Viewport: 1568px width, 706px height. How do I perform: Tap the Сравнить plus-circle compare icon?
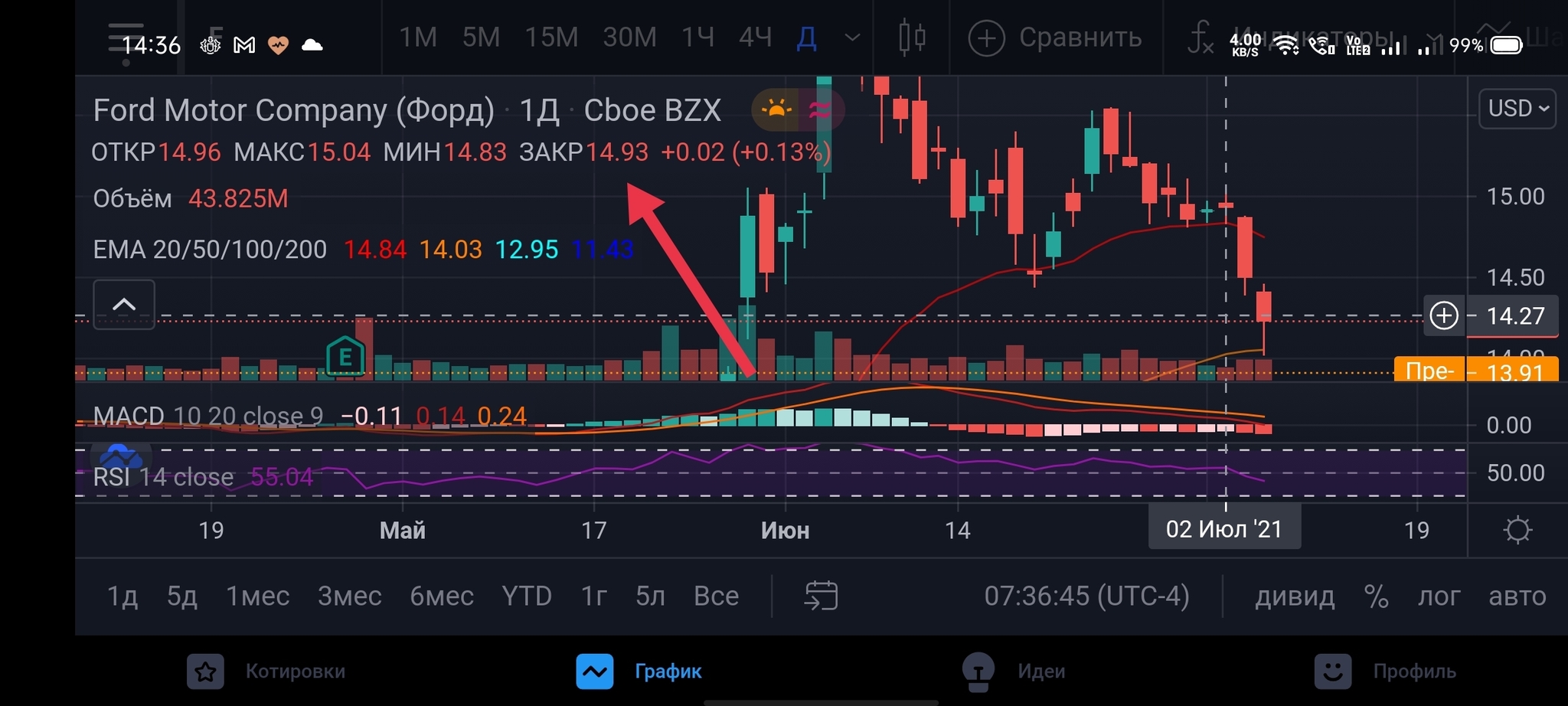click(x=987, y=38)
